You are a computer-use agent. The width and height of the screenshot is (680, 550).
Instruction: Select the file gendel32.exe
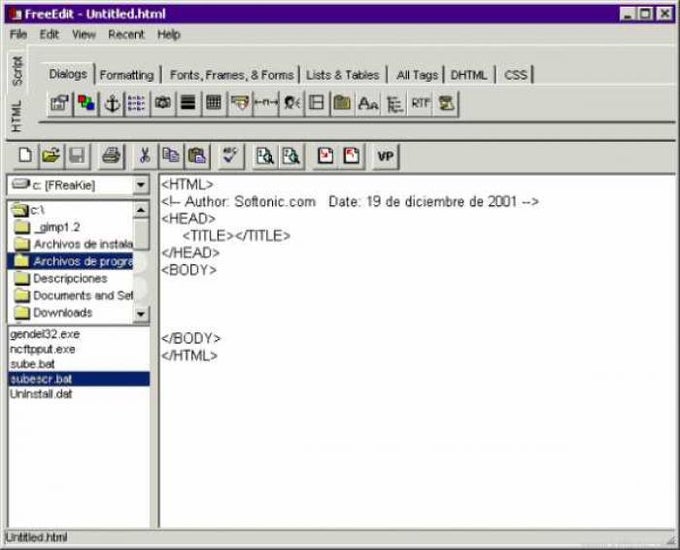click(x=45, y=334)
